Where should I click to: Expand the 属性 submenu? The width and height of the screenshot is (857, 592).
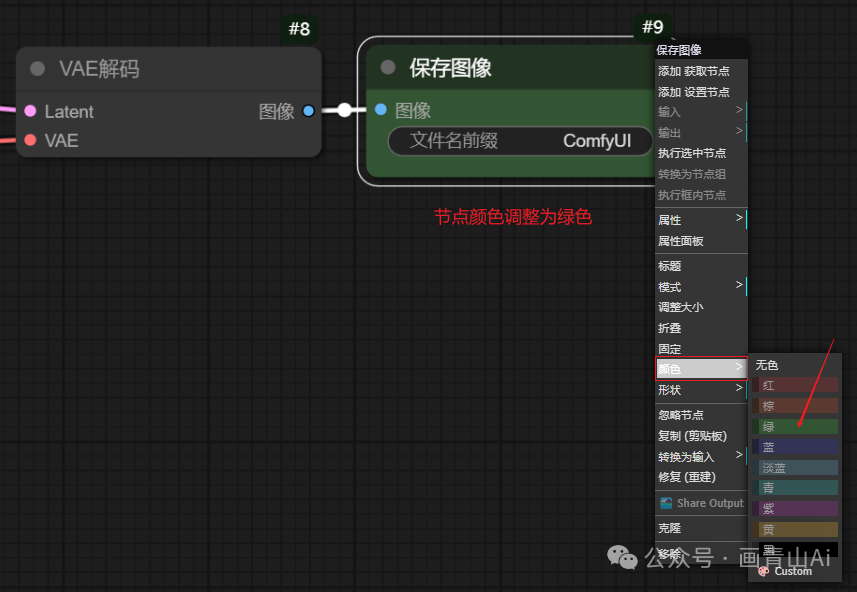(701, 220)
